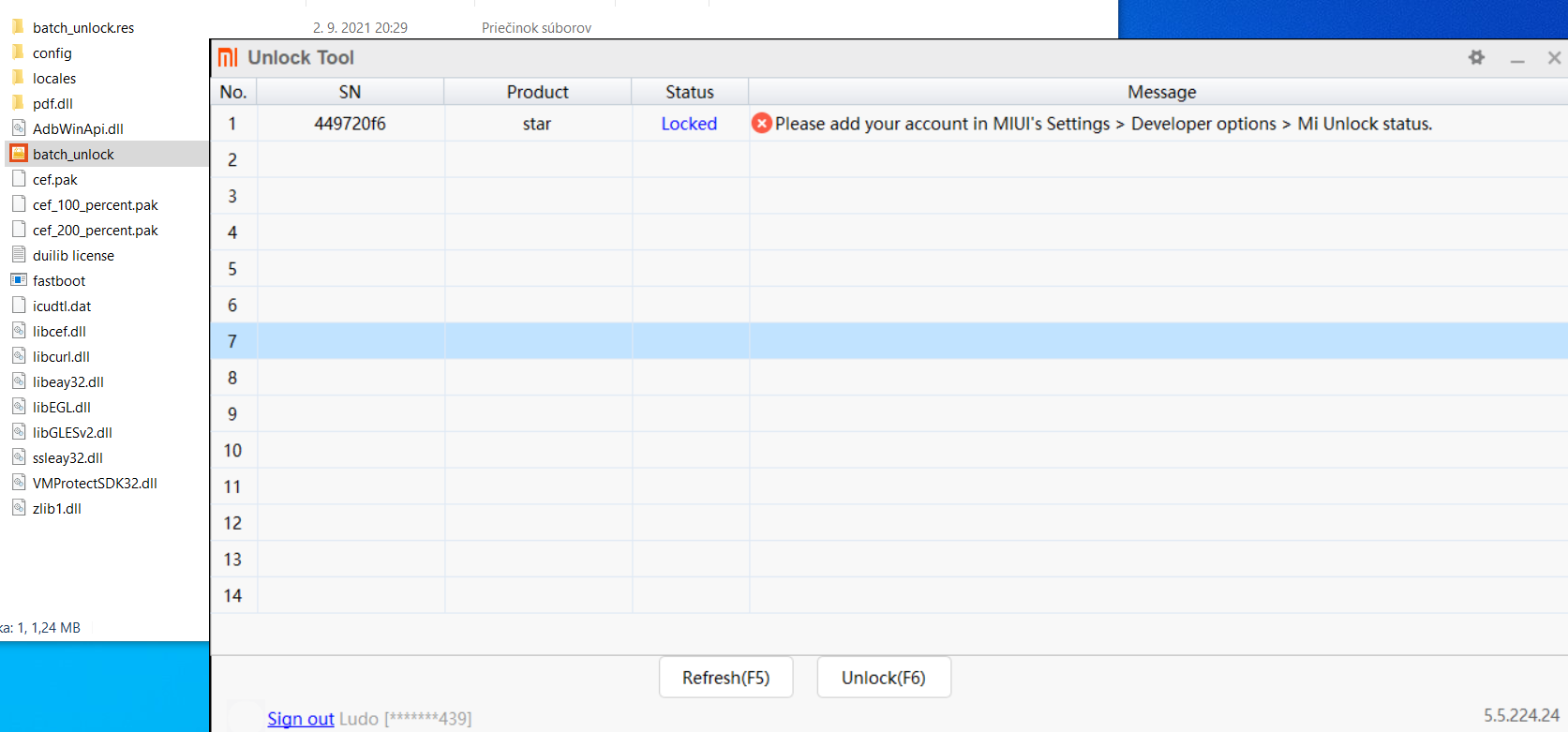Select highlighted row number 7

tap(889, 341)
